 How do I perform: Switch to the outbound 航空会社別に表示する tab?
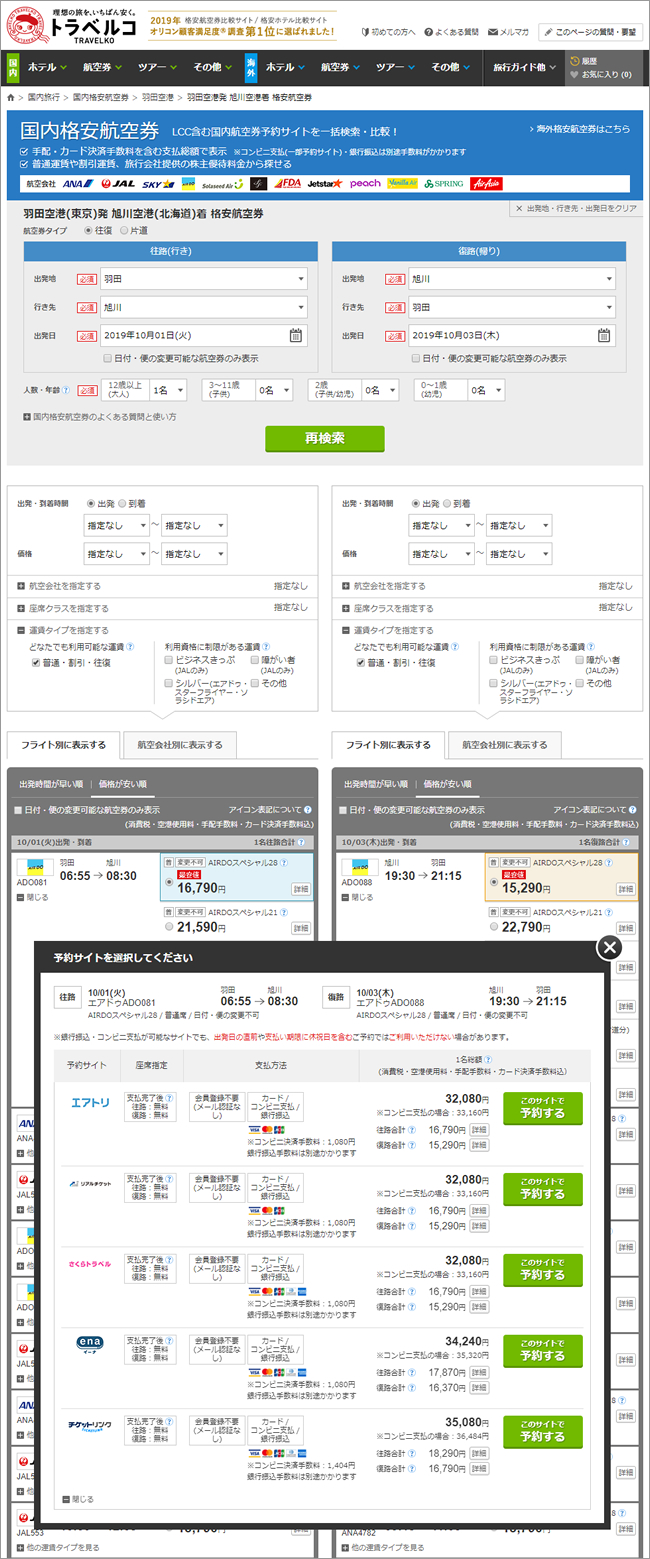point(180,745)
